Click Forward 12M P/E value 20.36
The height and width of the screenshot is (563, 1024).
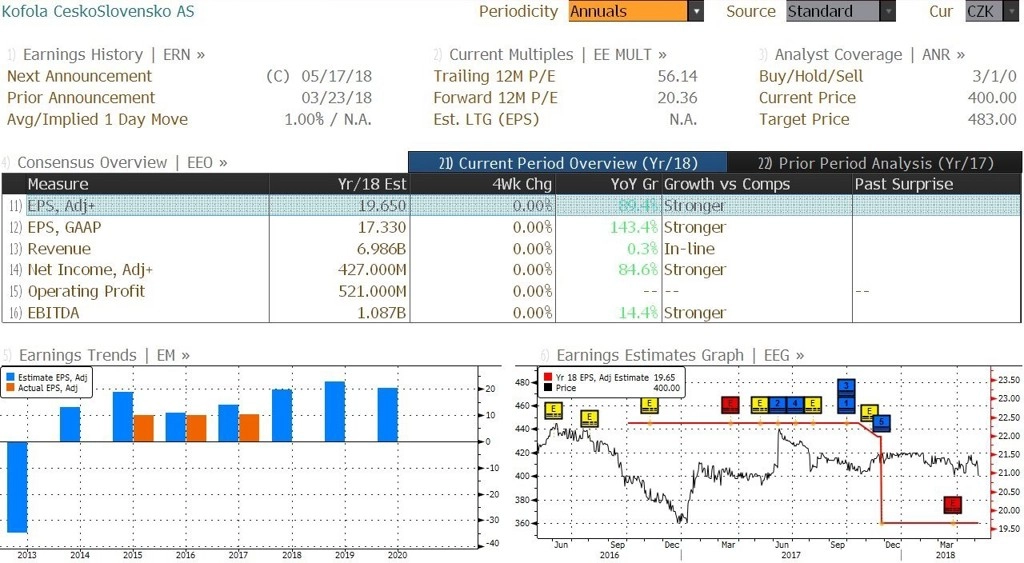pos(677,98)
